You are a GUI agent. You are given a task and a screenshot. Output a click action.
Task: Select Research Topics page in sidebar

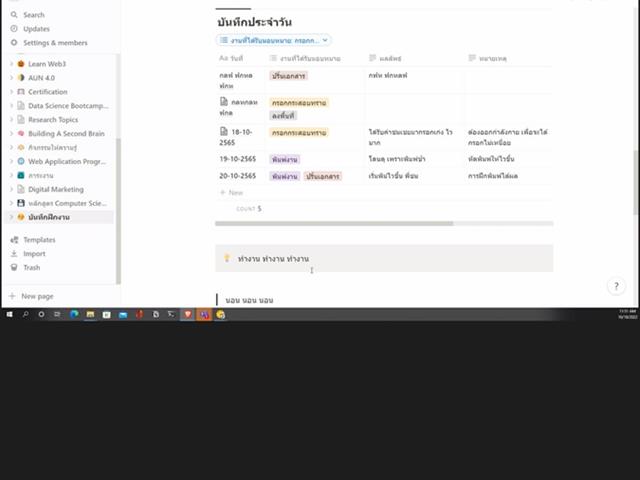click(x=53, y=120)
